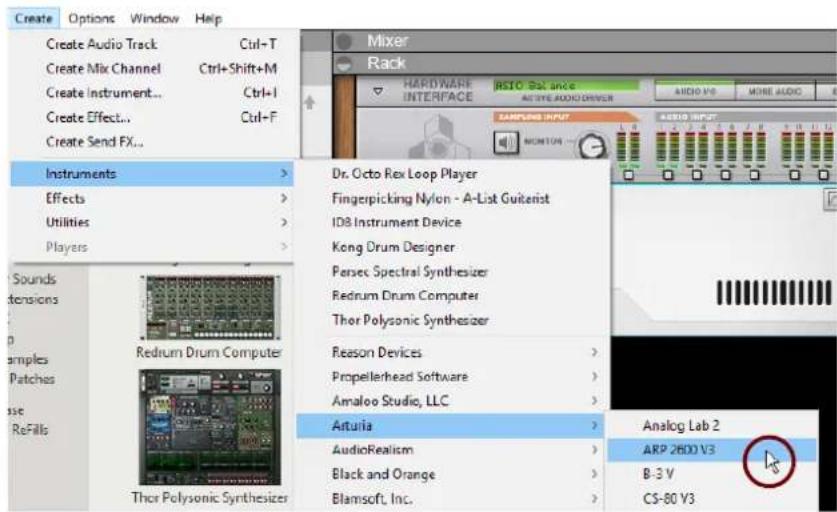Choose B-3 V instrument
837x512 pixels.
coord(712,474)
